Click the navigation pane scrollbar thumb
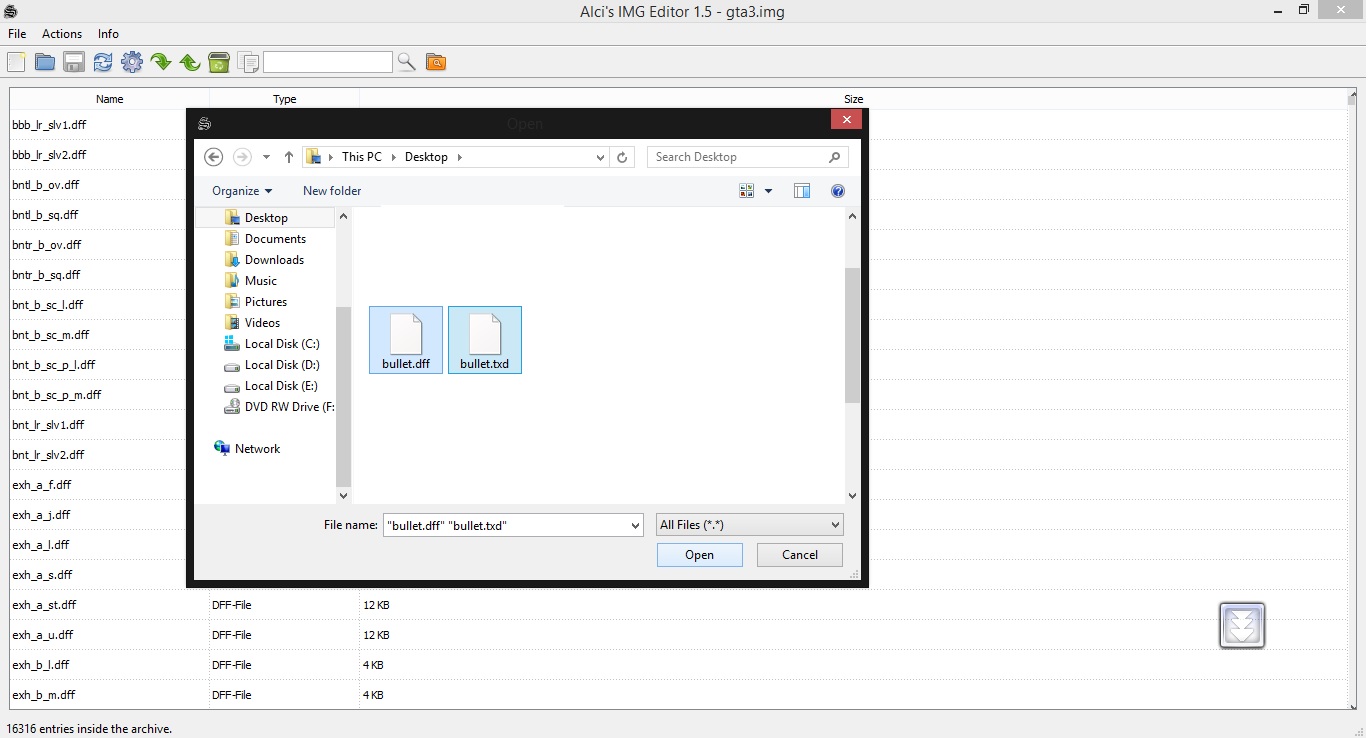The width and height of the screenshot is (1368, 738). 343,397
